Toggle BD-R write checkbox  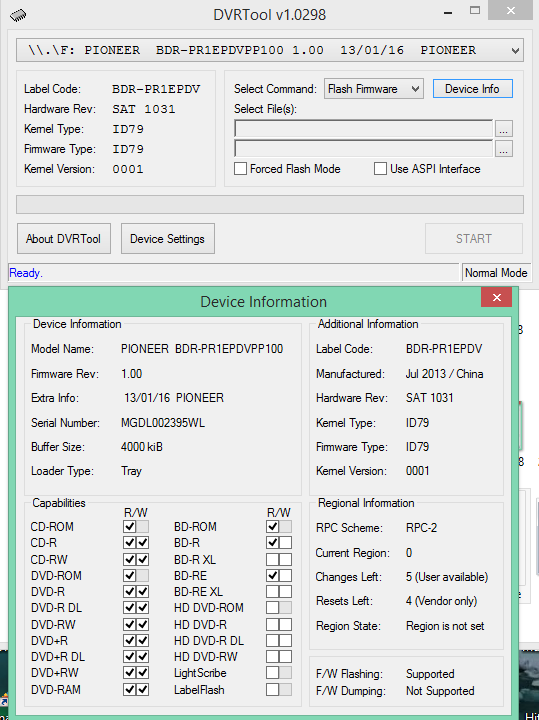click(x=286, y=543)
